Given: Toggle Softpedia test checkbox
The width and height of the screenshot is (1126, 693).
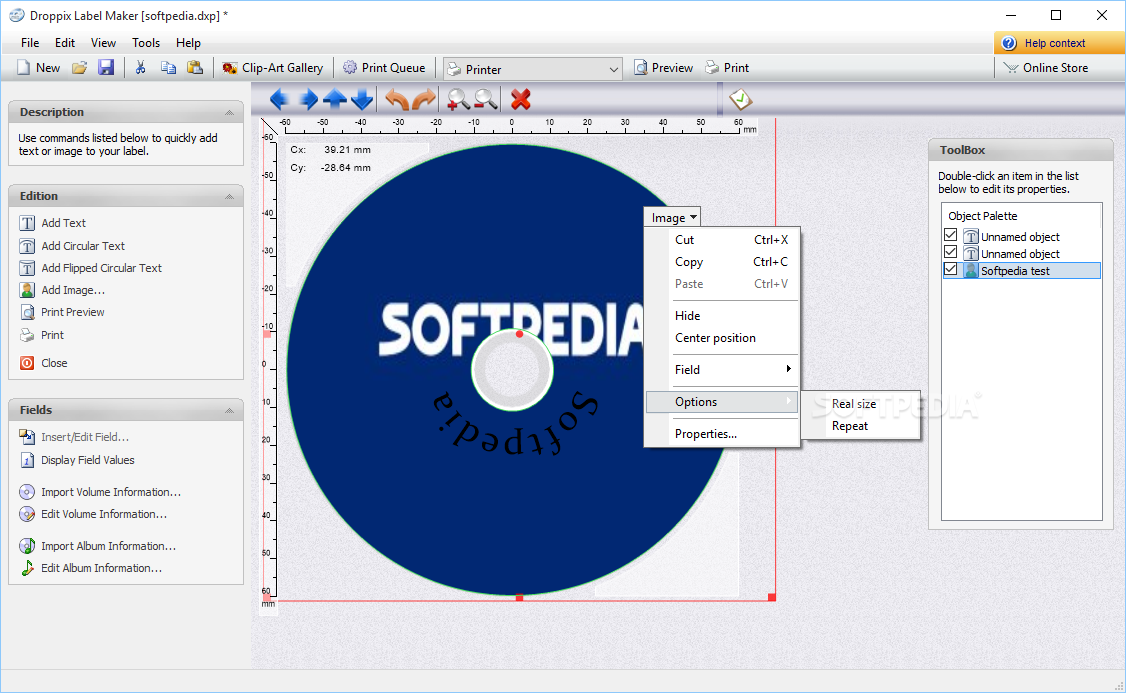Looking at the screenshot, I should click(x=951, y=270).
